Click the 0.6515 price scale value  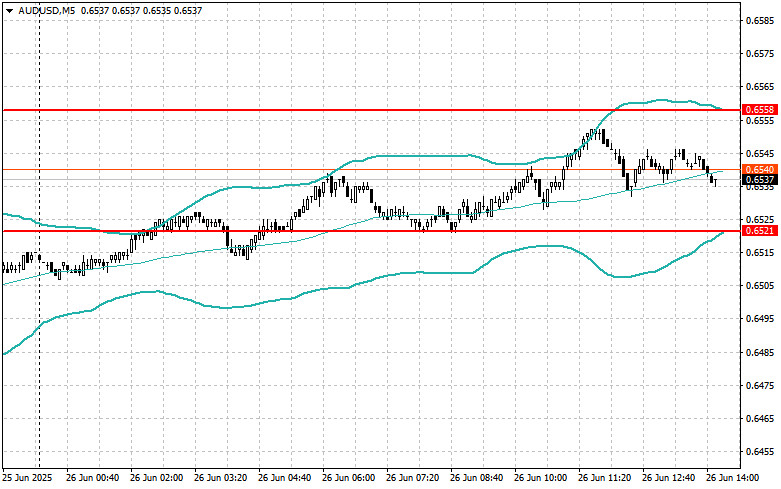[760, 252]
